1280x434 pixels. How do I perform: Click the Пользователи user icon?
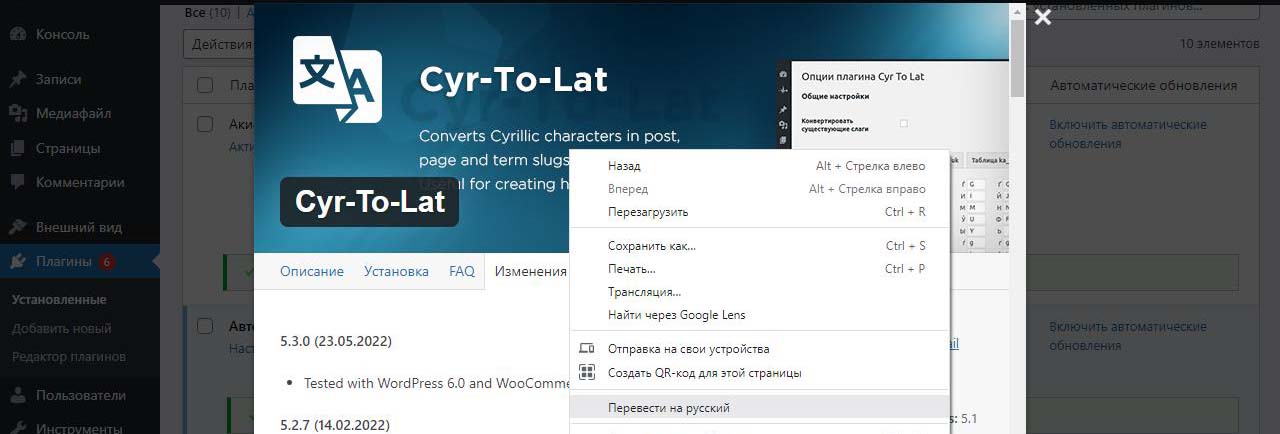click(x=18, y=395)
